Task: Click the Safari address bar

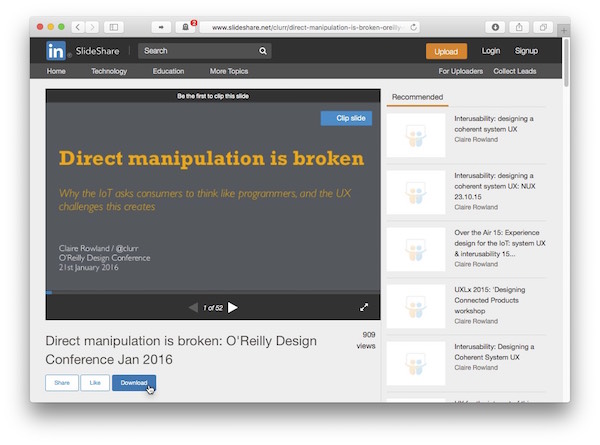Action: click(309, 27)
